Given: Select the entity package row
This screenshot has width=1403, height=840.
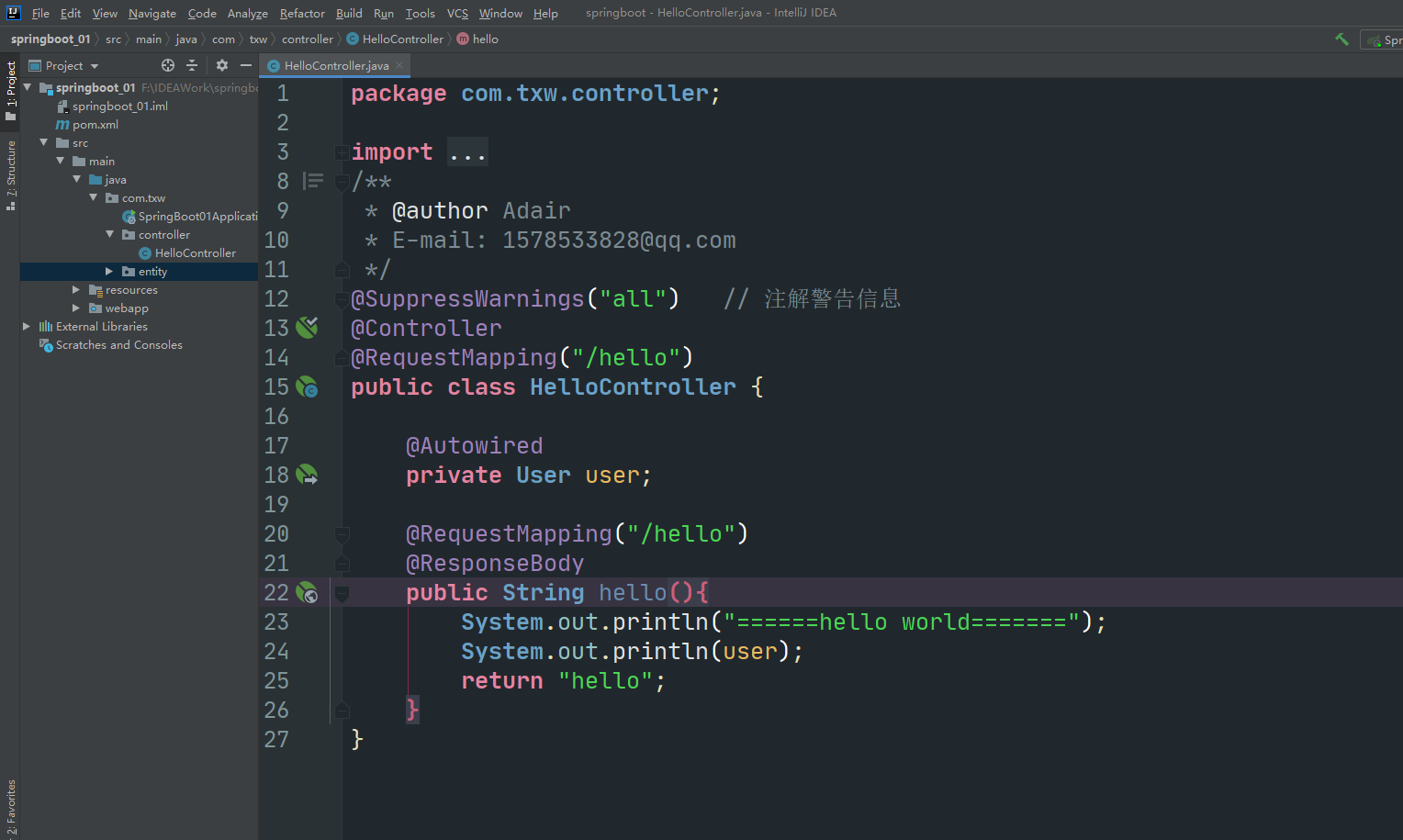Looking at the screenshot, I should (x=139, y=271).
